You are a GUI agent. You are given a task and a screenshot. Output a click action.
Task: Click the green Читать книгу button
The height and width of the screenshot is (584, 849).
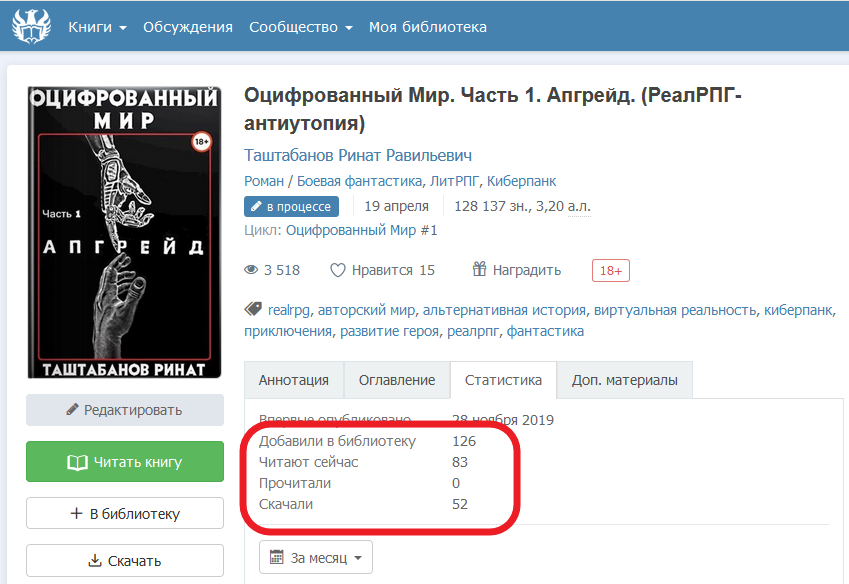125,462
